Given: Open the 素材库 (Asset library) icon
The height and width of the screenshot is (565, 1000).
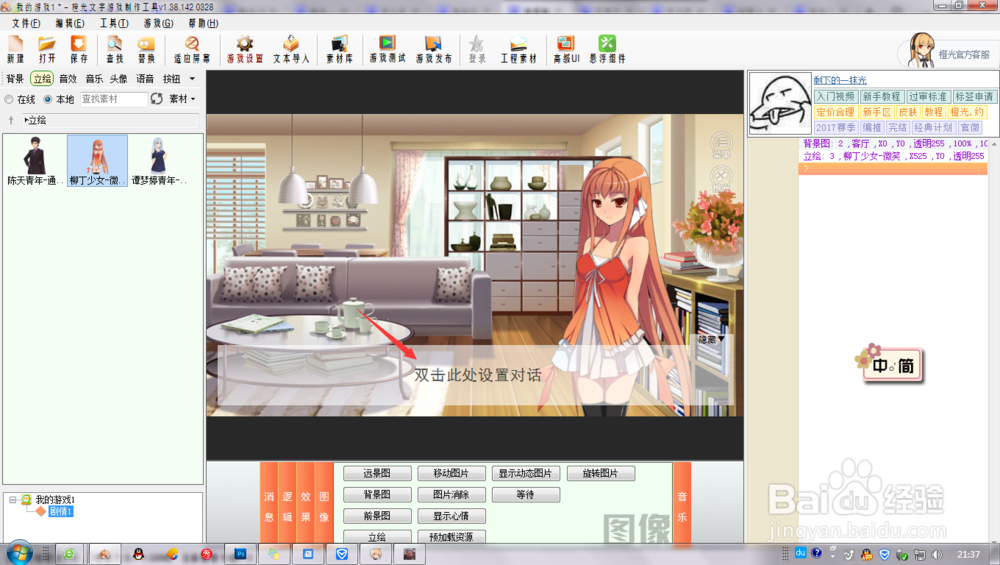Looking at the screenshot, I should [x=339, y=49].
